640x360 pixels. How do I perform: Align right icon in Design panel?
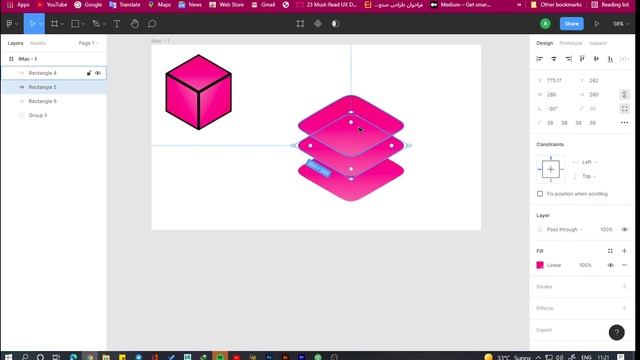(x=568, y=59)
